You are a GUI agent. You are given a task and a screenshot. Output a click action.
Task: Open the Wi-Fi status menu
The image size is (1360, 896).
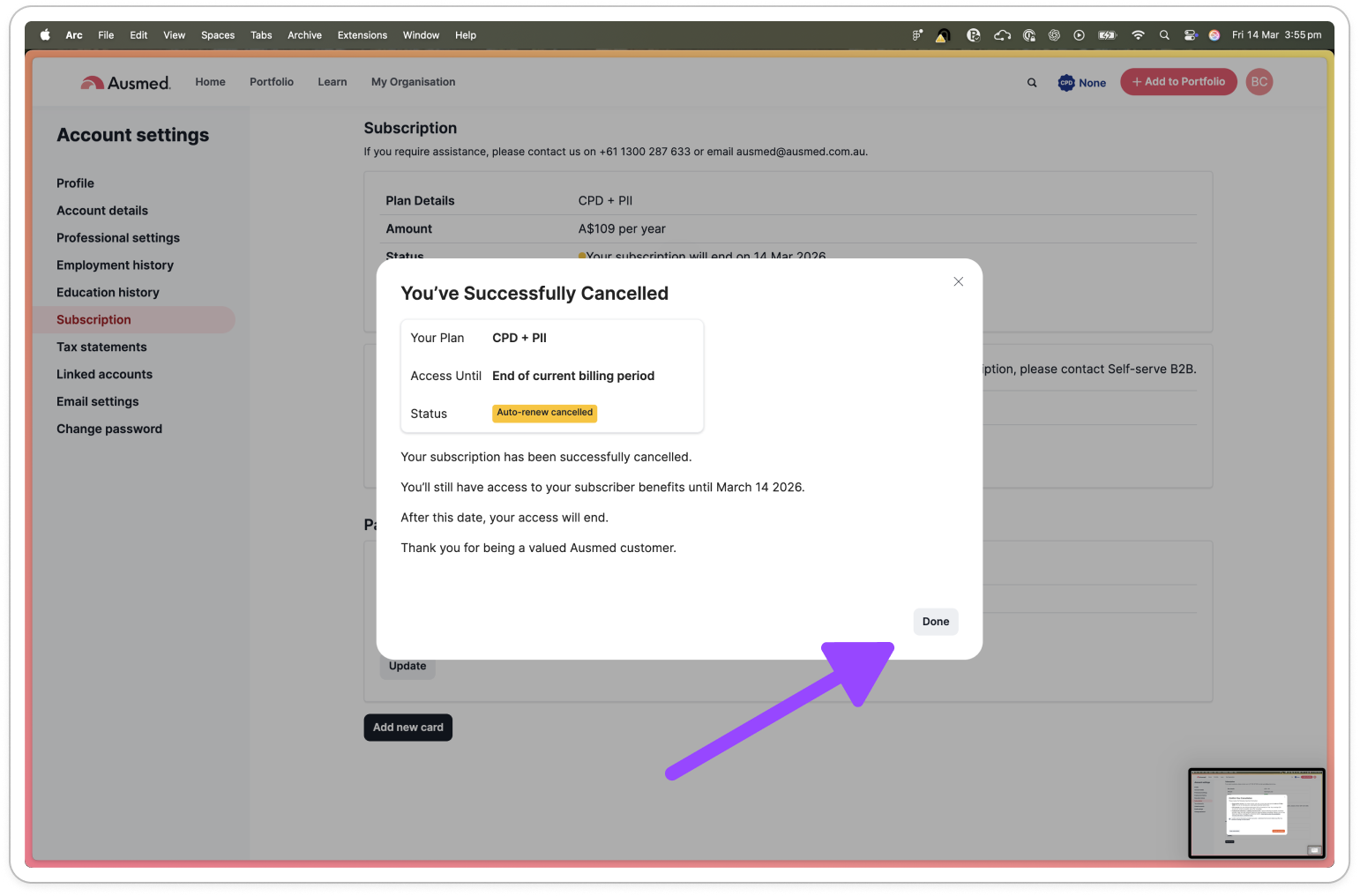tap(1138, 35)
